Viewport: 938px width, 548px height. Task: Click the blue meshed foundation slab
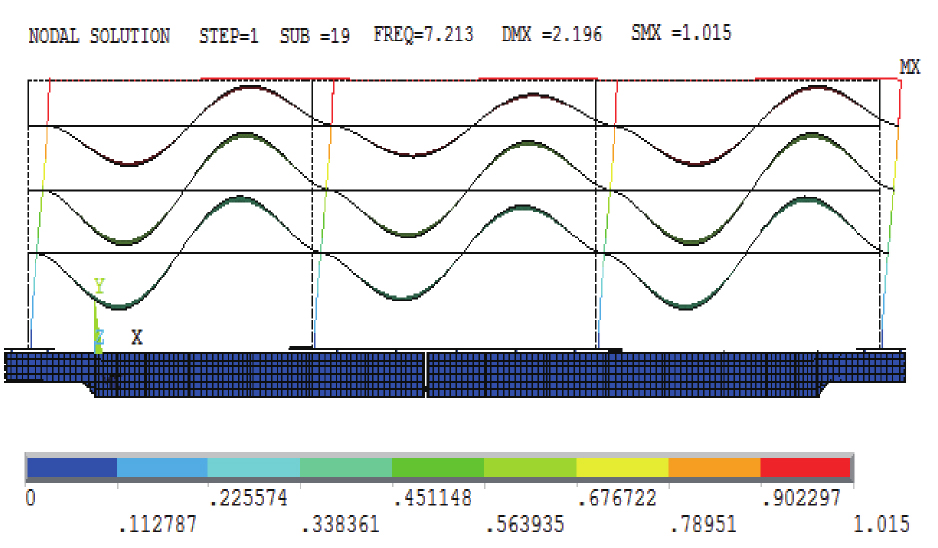455,374
